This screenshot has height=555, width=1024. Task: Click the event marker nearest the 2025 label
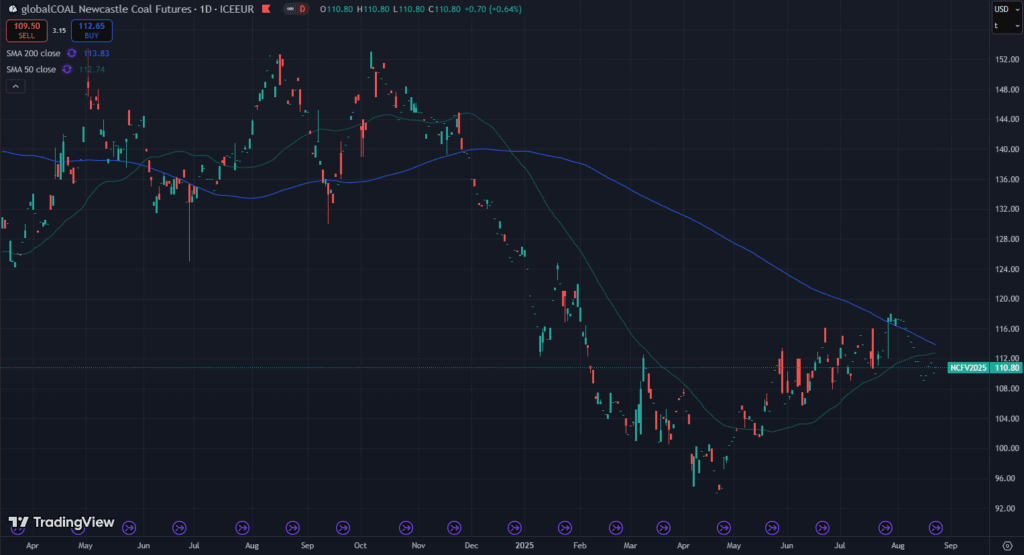point(515,527)
